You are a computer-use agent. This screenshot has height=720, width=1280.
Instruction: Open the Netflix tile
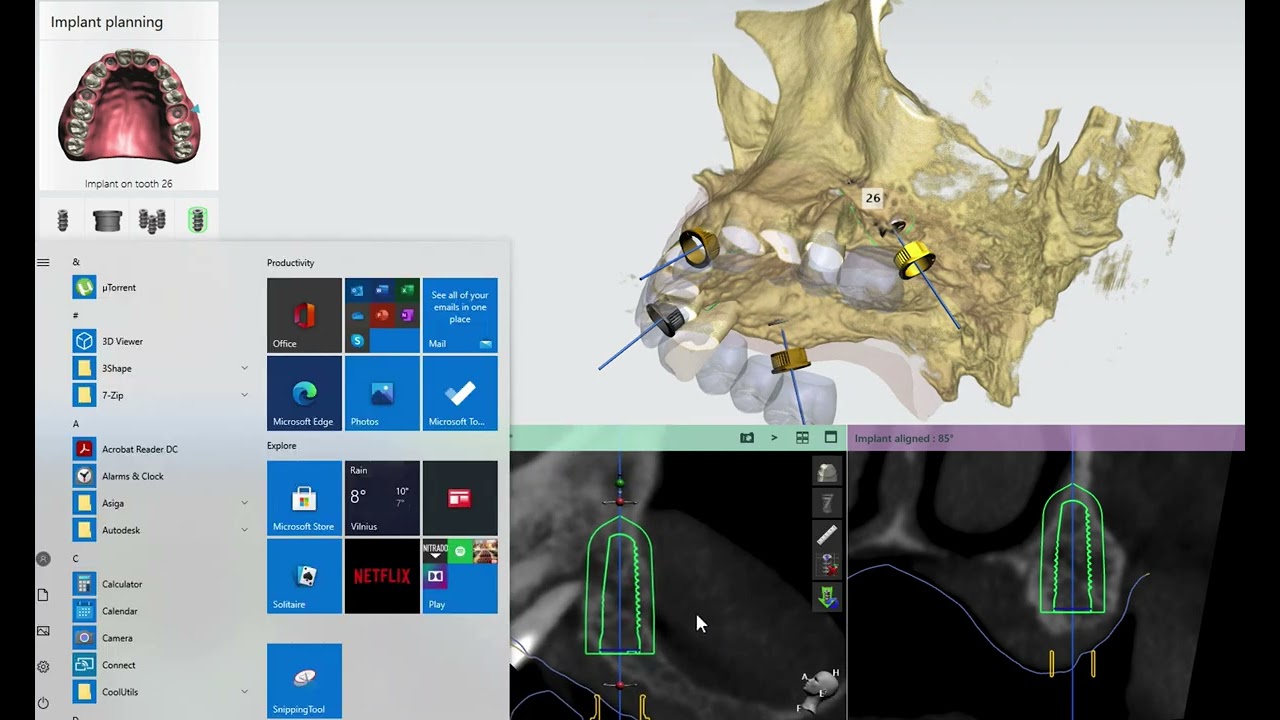[x=382, y=576]
